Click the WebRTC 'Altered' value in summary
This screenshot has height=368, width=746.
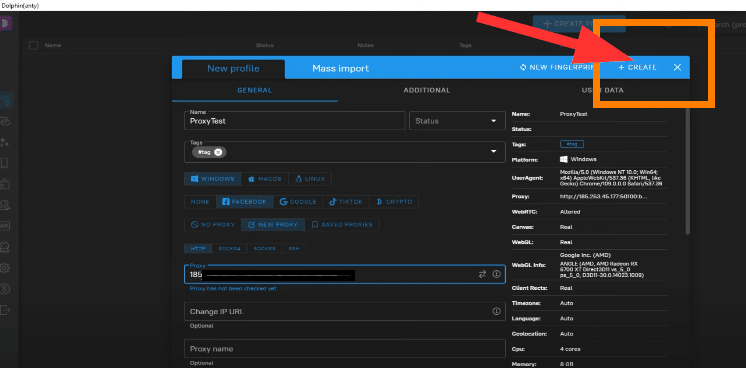pyautogui.click(x=570, y=212)
